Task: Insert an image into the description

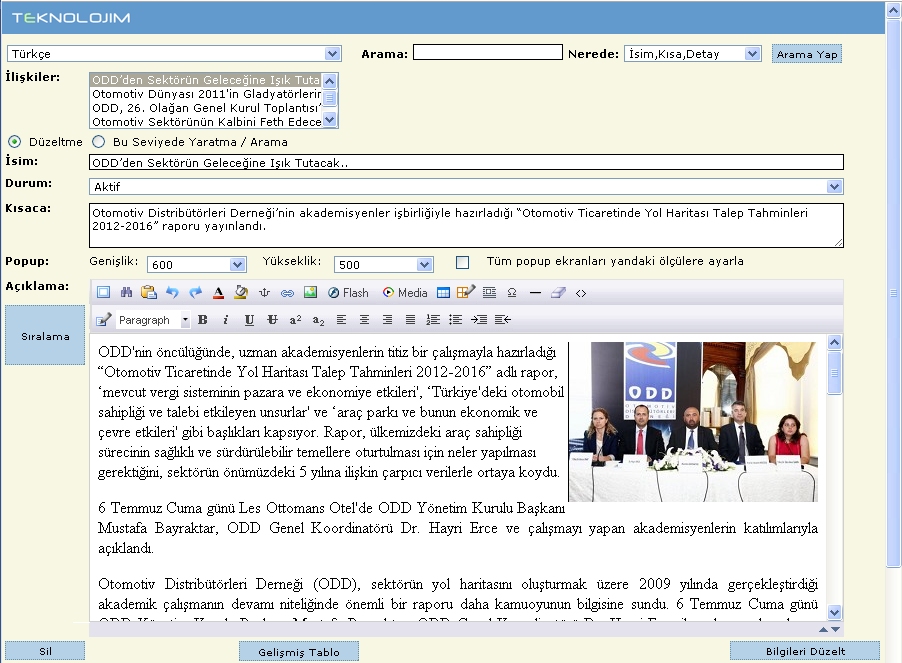Action: click(x=310, y=293)
